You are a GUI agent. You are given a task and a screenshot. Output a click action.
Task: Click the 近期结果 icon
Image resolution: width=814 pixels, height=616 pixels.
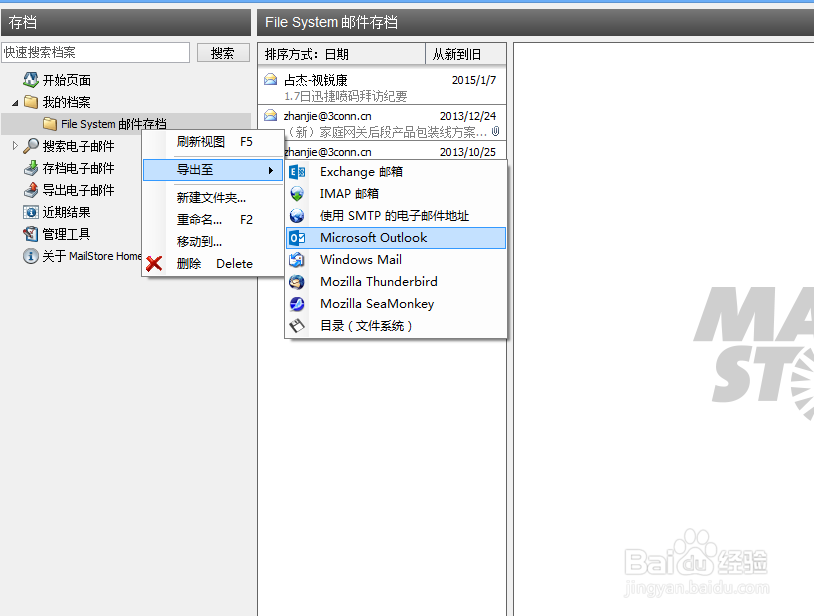pyautogui.click(x=31, y=212)
